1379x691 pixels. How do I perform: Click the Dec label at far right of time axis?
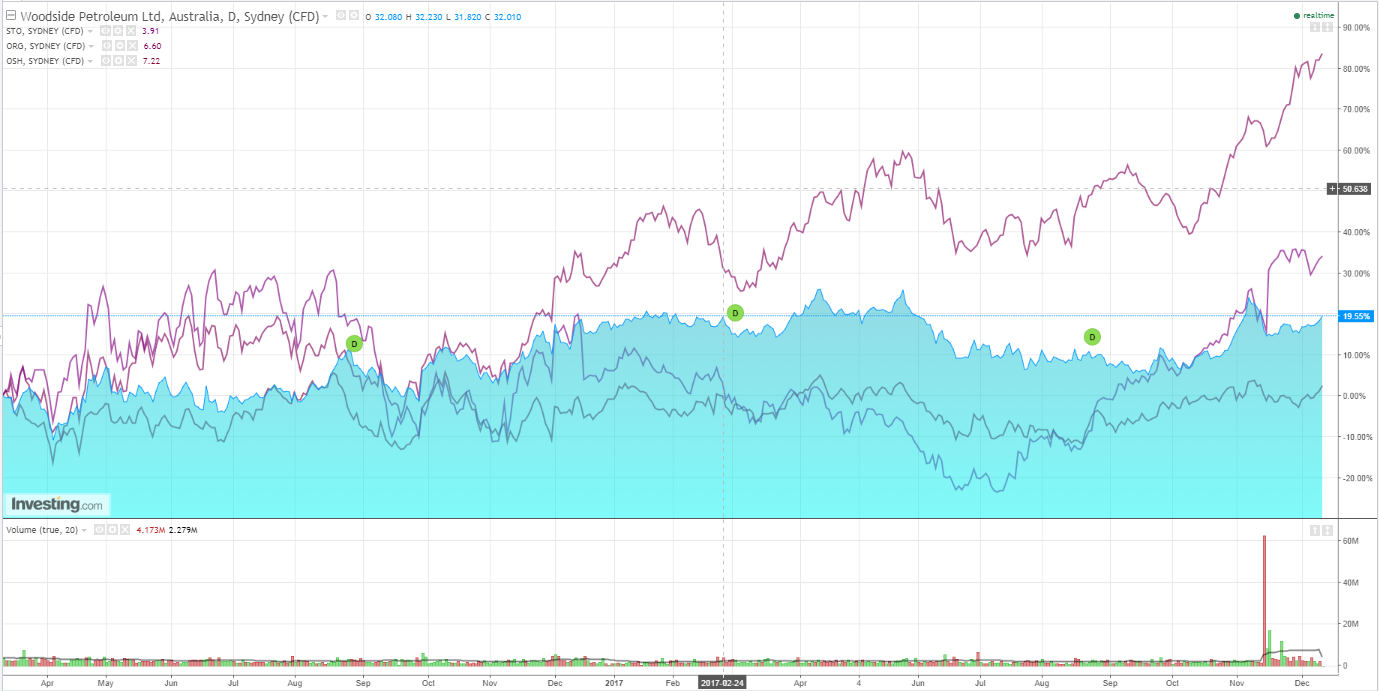pyautogui.click(x=1302, y=682)
